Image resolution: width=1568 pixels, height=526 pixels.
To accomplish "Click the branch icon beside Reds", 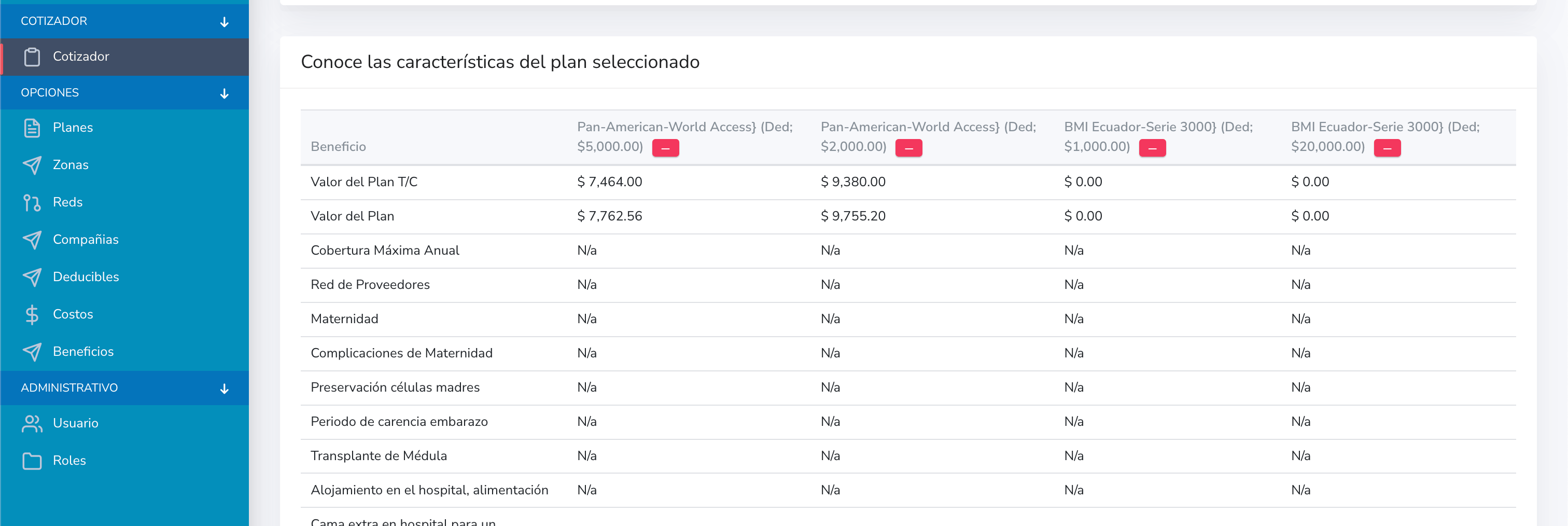I will point(32,202).
